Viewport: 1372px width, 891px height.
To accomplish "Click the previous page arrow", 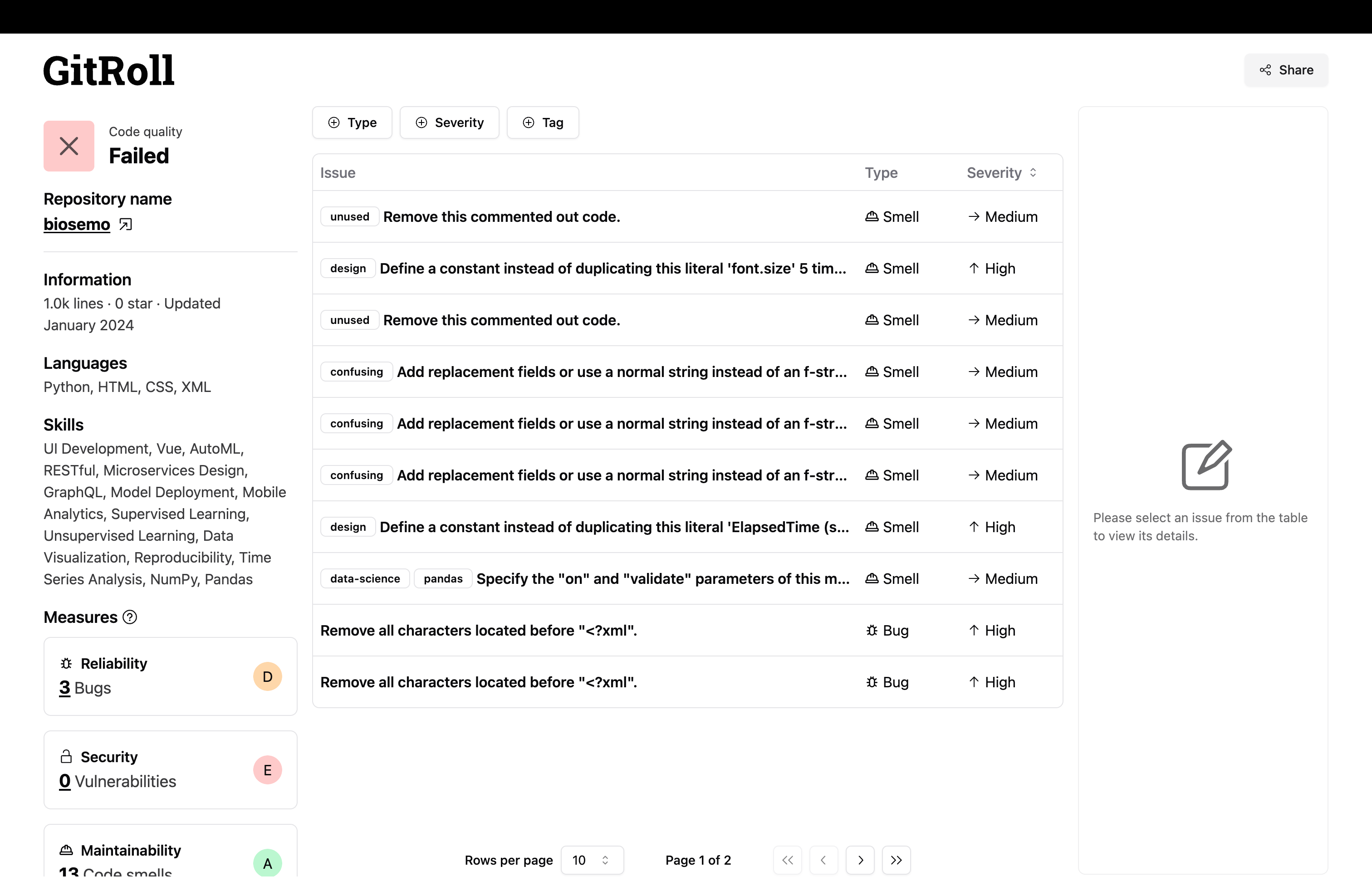I will (x=823, y=860).
